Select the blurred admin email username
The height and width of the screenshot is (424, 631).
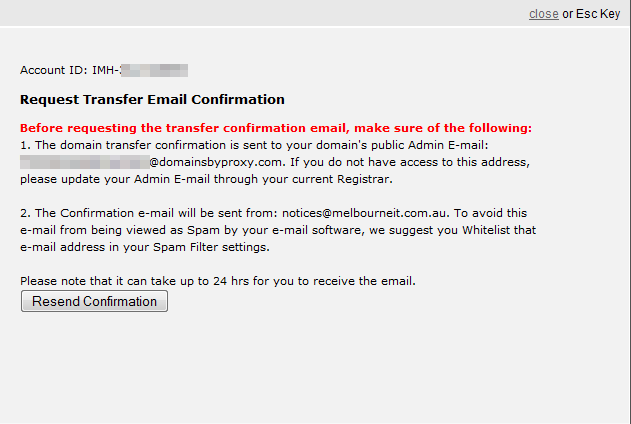[84, 160]
